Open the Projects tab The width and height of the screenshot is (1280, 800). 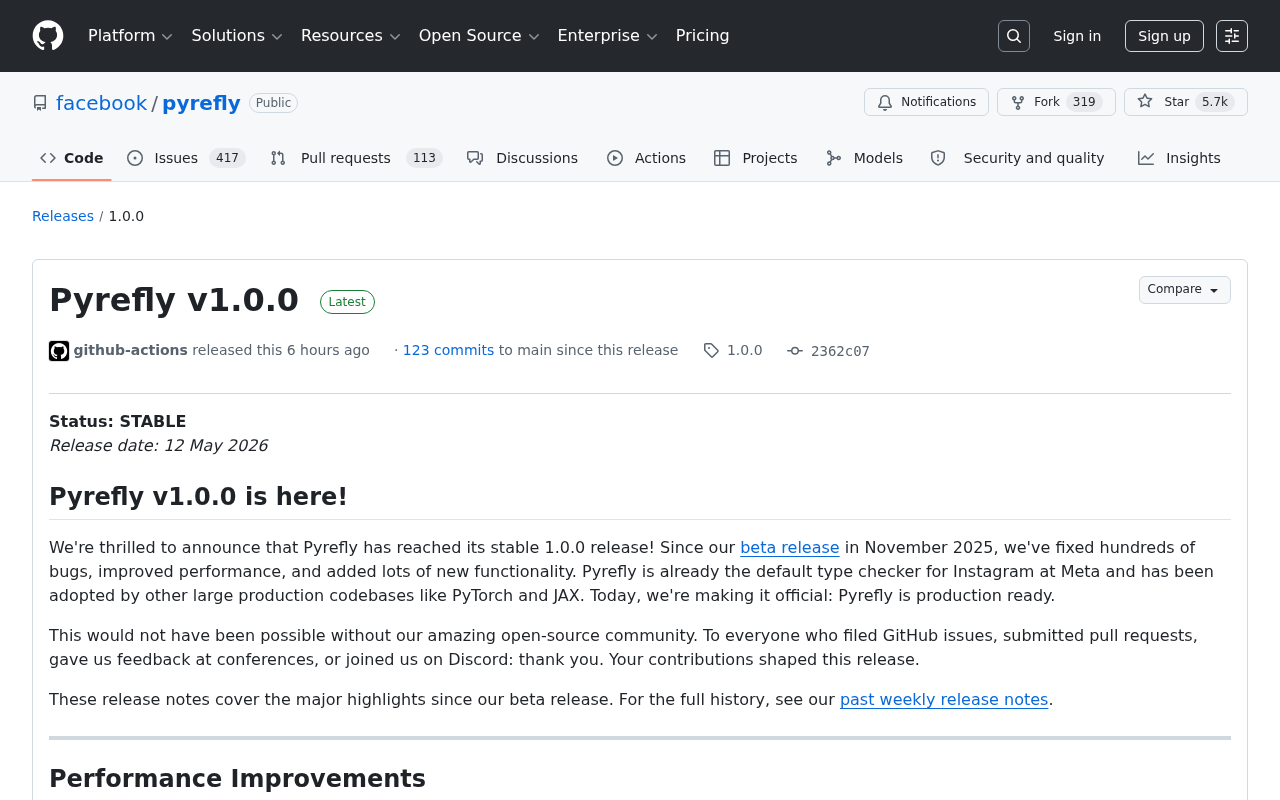point(756,158)
